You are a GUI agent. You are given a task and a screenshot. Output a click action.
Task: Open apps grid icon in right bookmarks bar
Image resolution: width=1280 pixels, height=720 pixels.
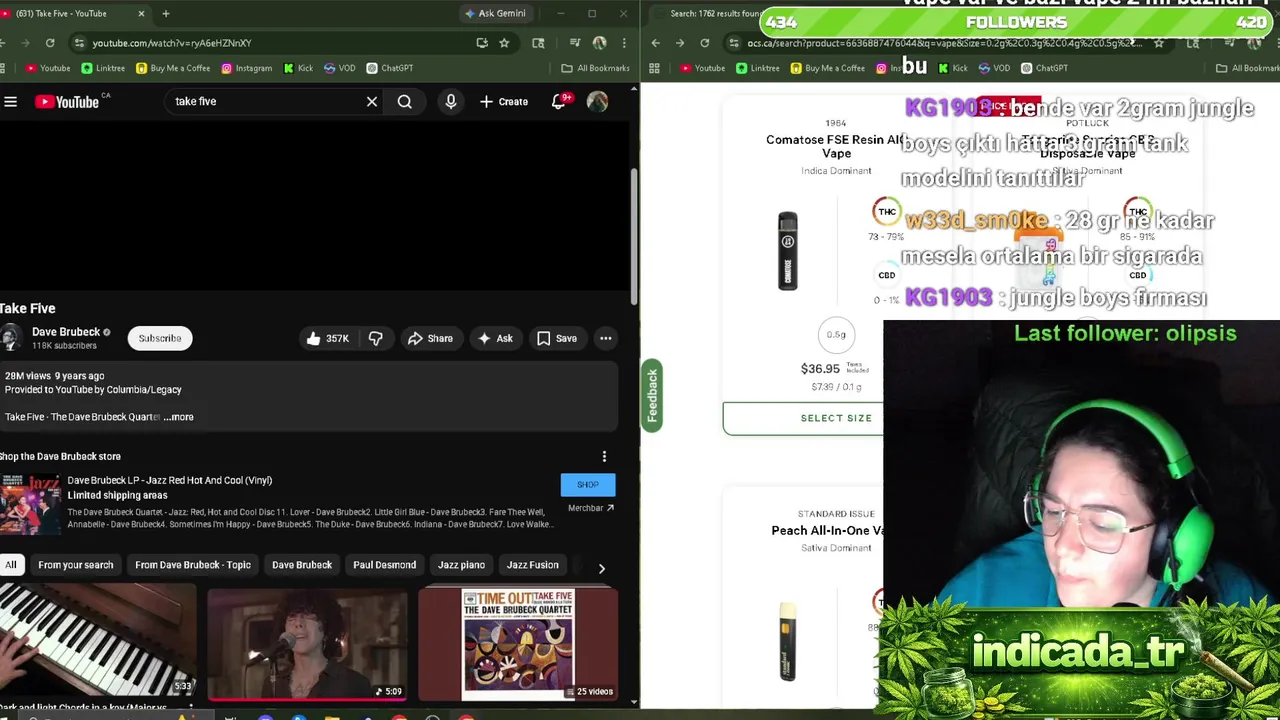coord(654,68)
